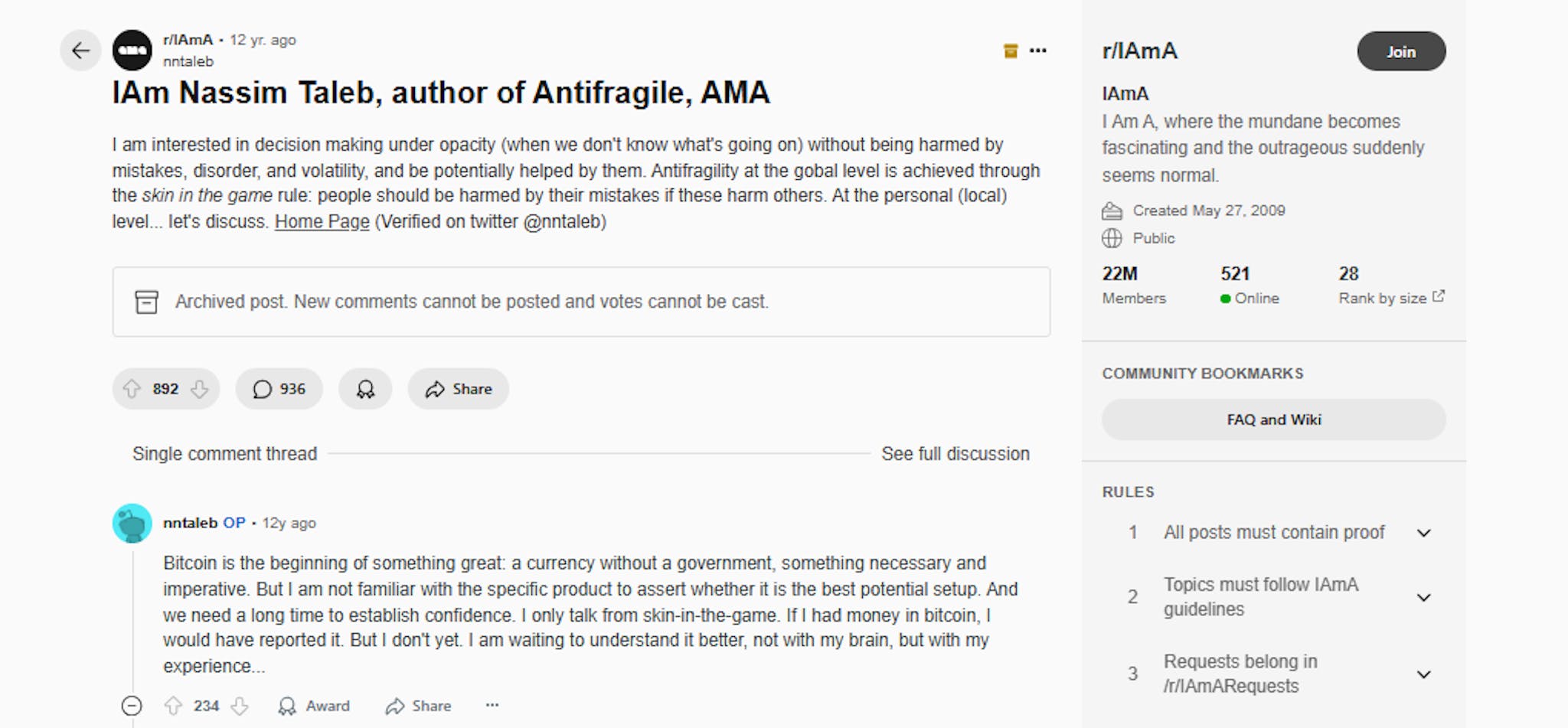The height and width of the screenshot is (728, 1568).
Task: Downvote the Nassim Taleb AMA post
Action: (200, 389)
